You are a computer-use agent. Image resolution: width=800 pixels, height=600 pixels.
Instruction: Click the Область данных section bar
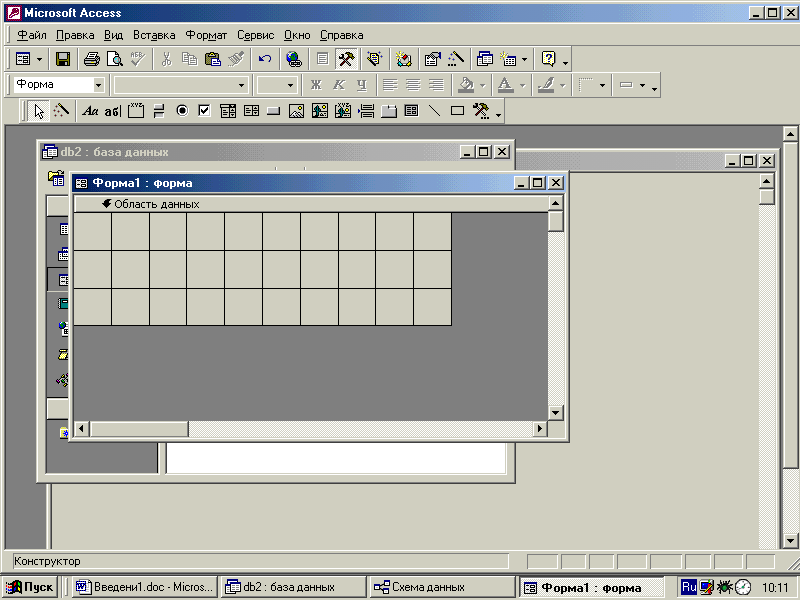coord(311,204)
